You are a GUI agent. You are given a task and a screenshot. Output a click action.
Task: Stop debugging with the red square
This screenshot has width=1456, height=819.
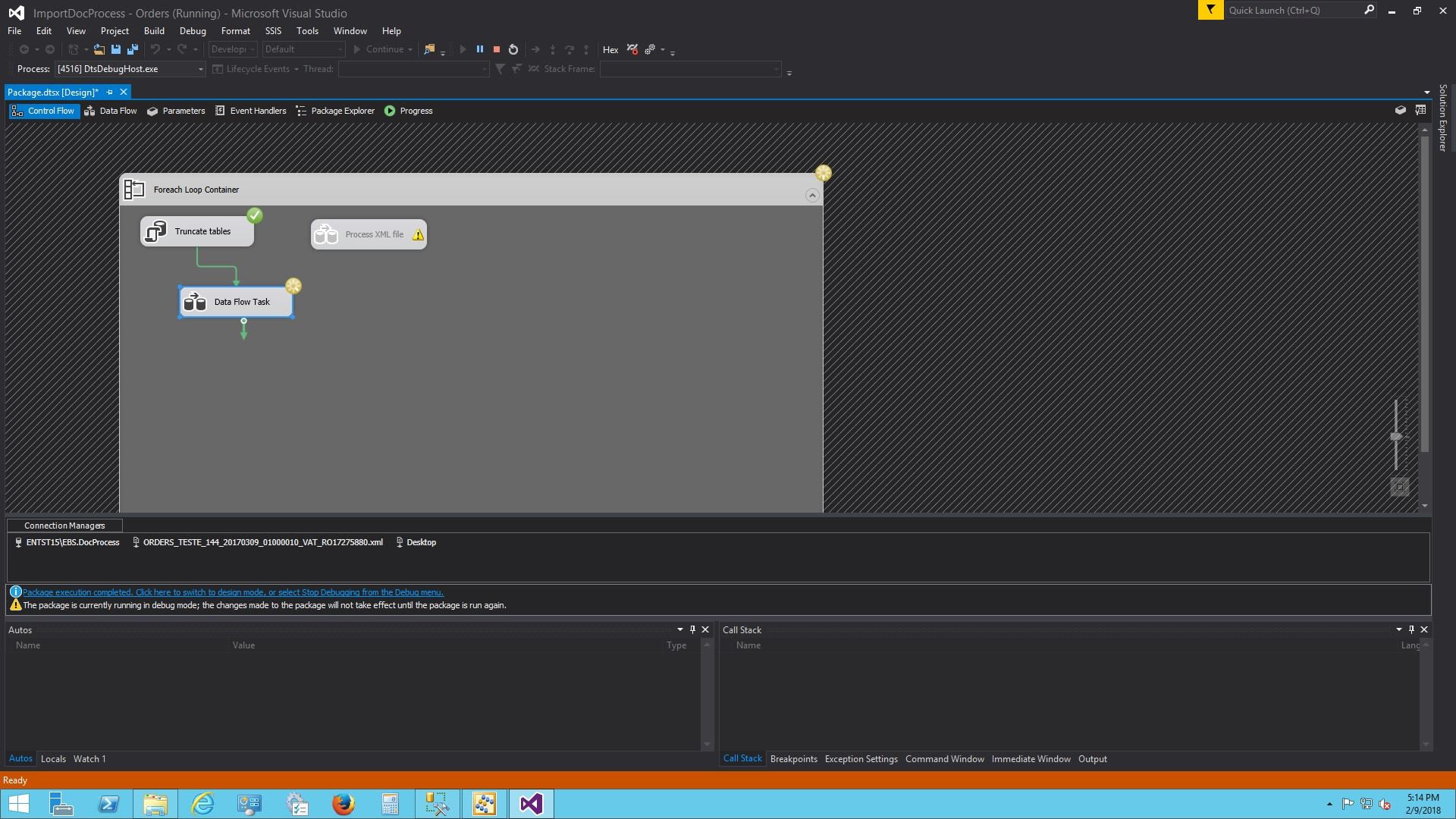[497, 49]
